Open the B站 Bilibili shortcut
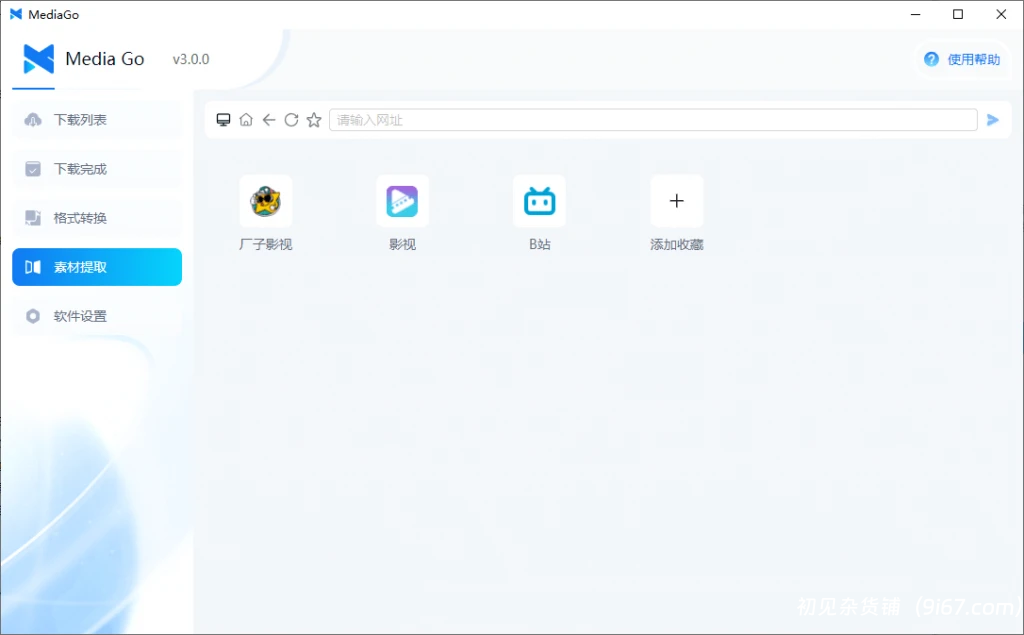This screenshot has height=635, width=1024. 539,201
